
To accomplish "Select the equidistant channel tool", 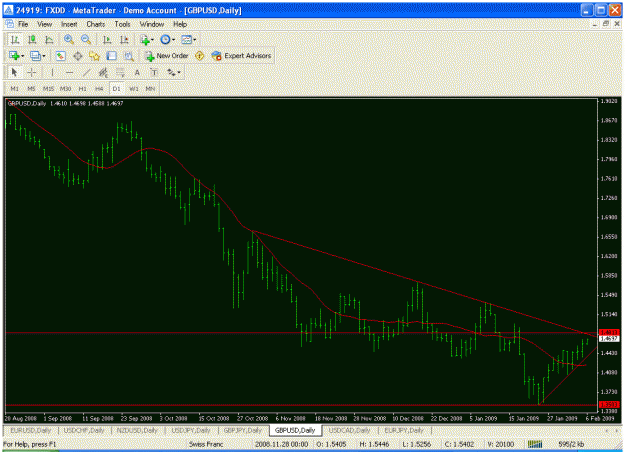I will pos(103,72).
